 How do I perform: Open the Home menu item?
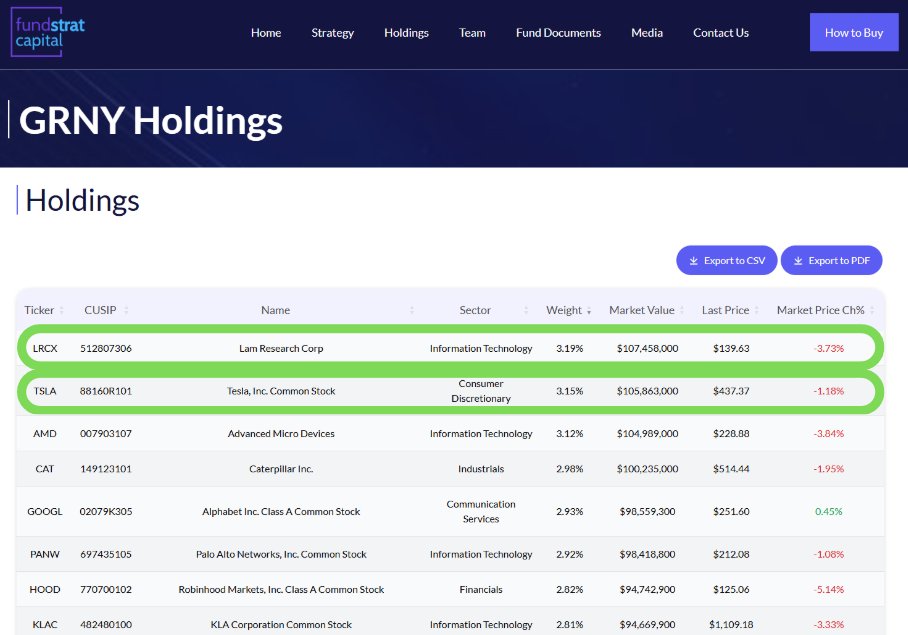(x=266, y=33)
